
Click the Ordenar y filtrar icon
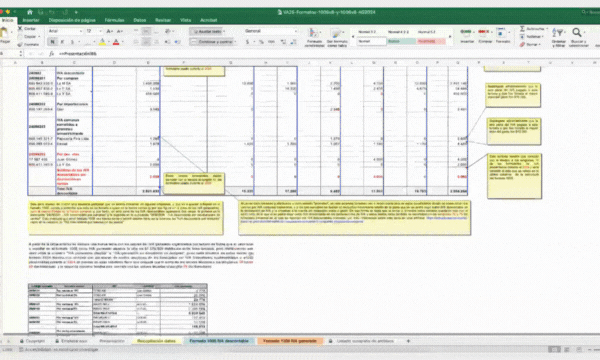(558, 33)
